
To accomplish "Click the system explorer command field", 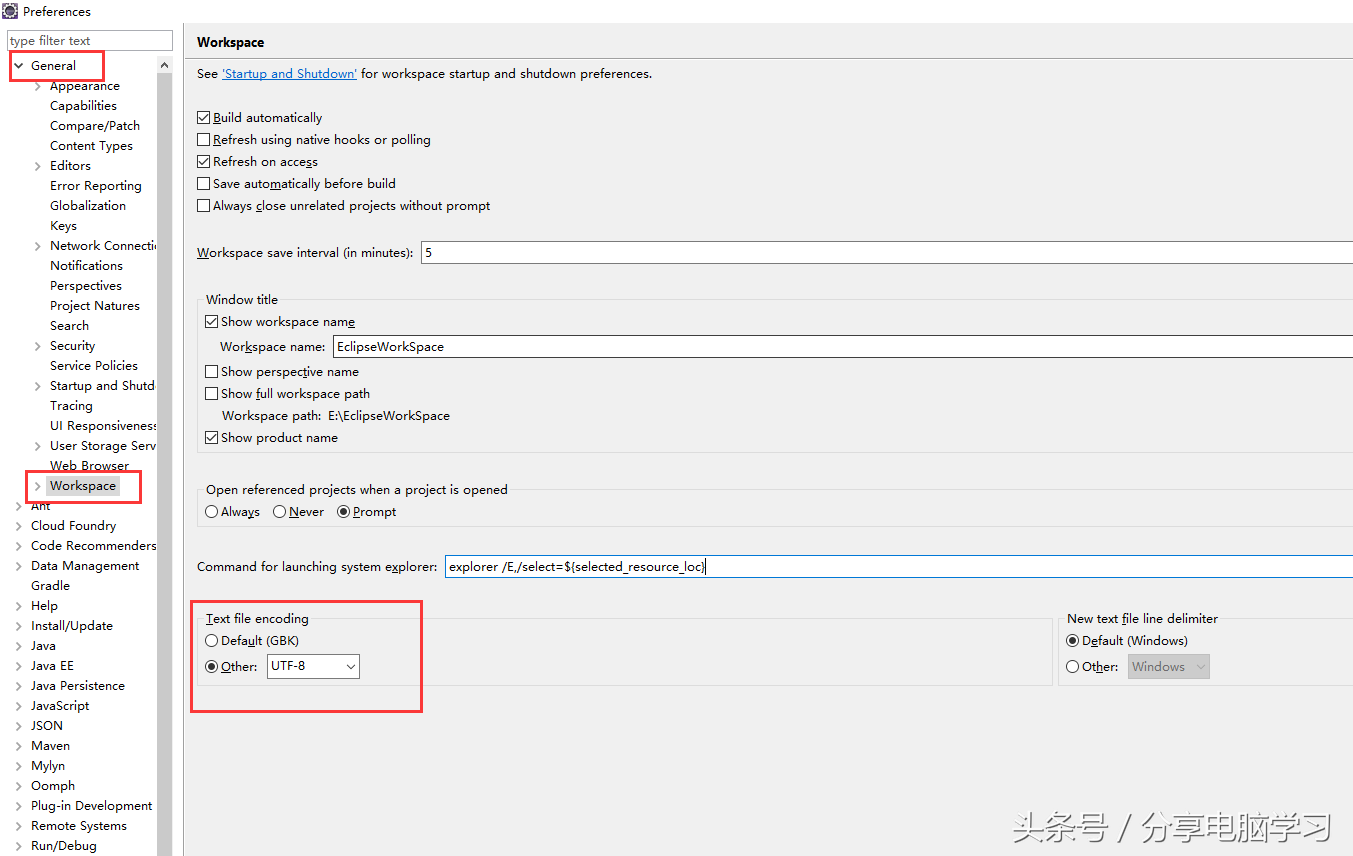I will pos(899,567).
